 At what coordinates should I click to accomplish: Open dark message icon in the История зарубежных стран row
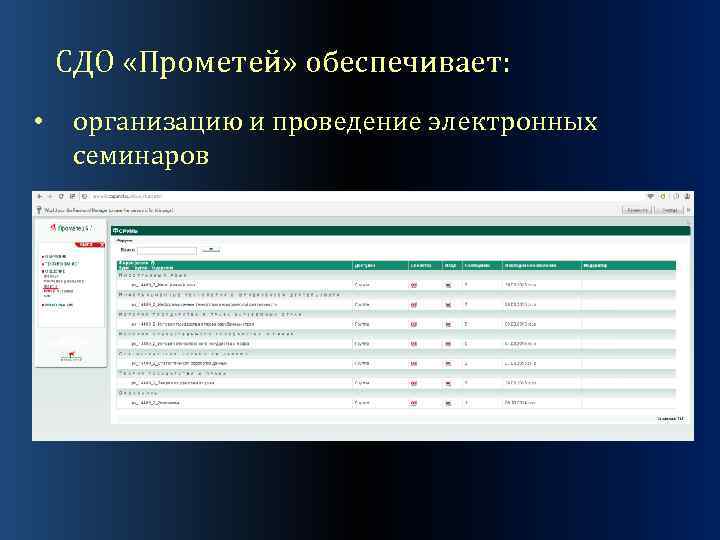pos(448,324)
